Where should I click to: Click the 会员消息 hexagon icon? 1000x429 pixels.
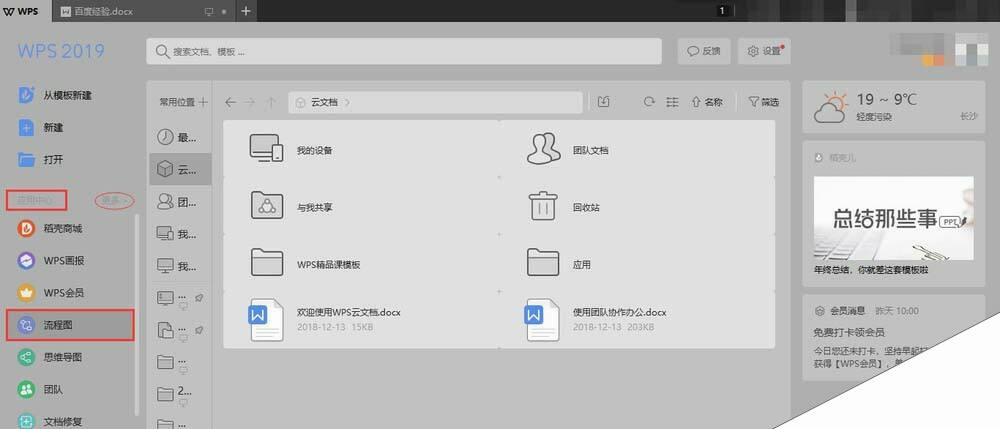(x=820, y=311)
